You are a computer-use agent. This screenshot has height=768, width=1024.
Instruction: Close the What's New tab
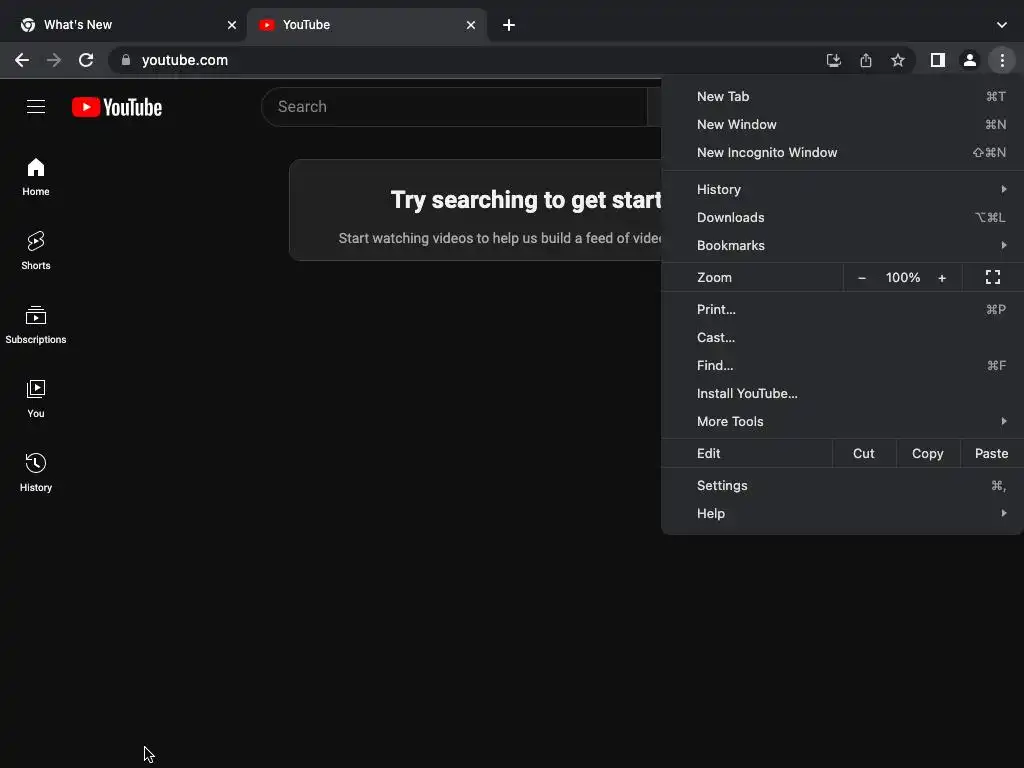[232, 25]
